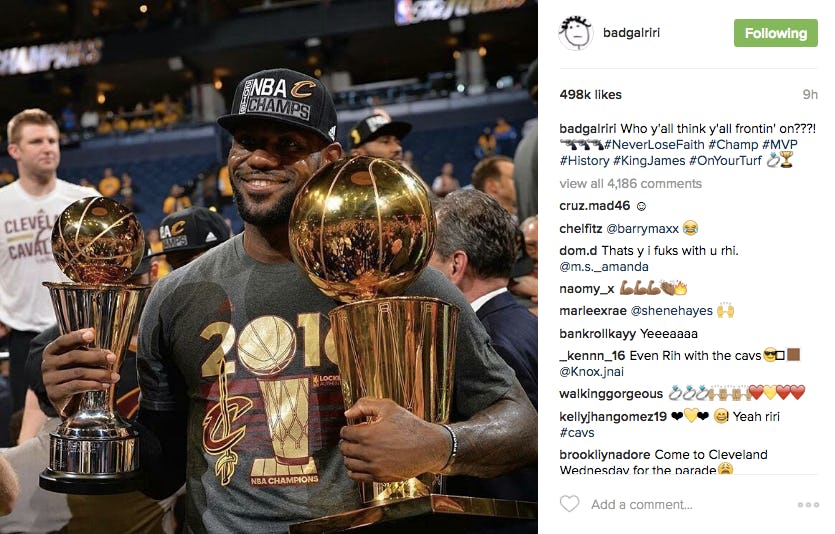Click the heart like icon
The height and width of the screenshot is (534, 835).
[x=569, y=503]
